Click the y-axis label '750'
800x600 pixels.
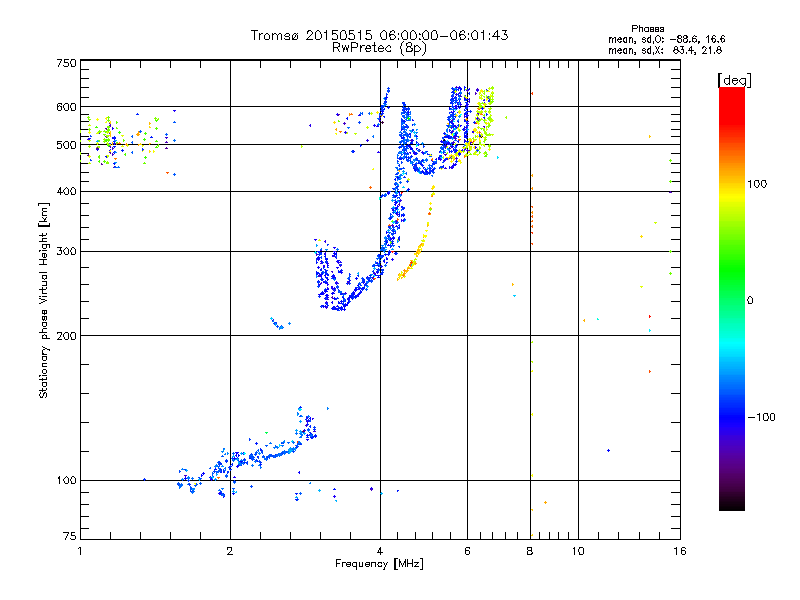pyautogui.click(x=66, y=63)
